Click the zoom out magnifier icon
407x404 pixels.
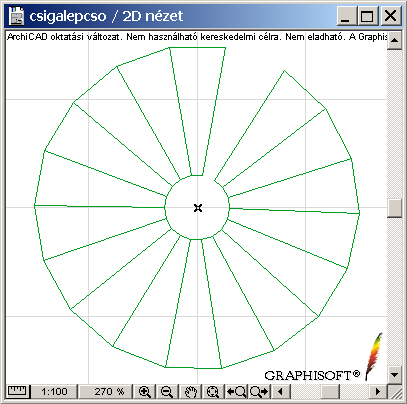(x=167, y=391)
